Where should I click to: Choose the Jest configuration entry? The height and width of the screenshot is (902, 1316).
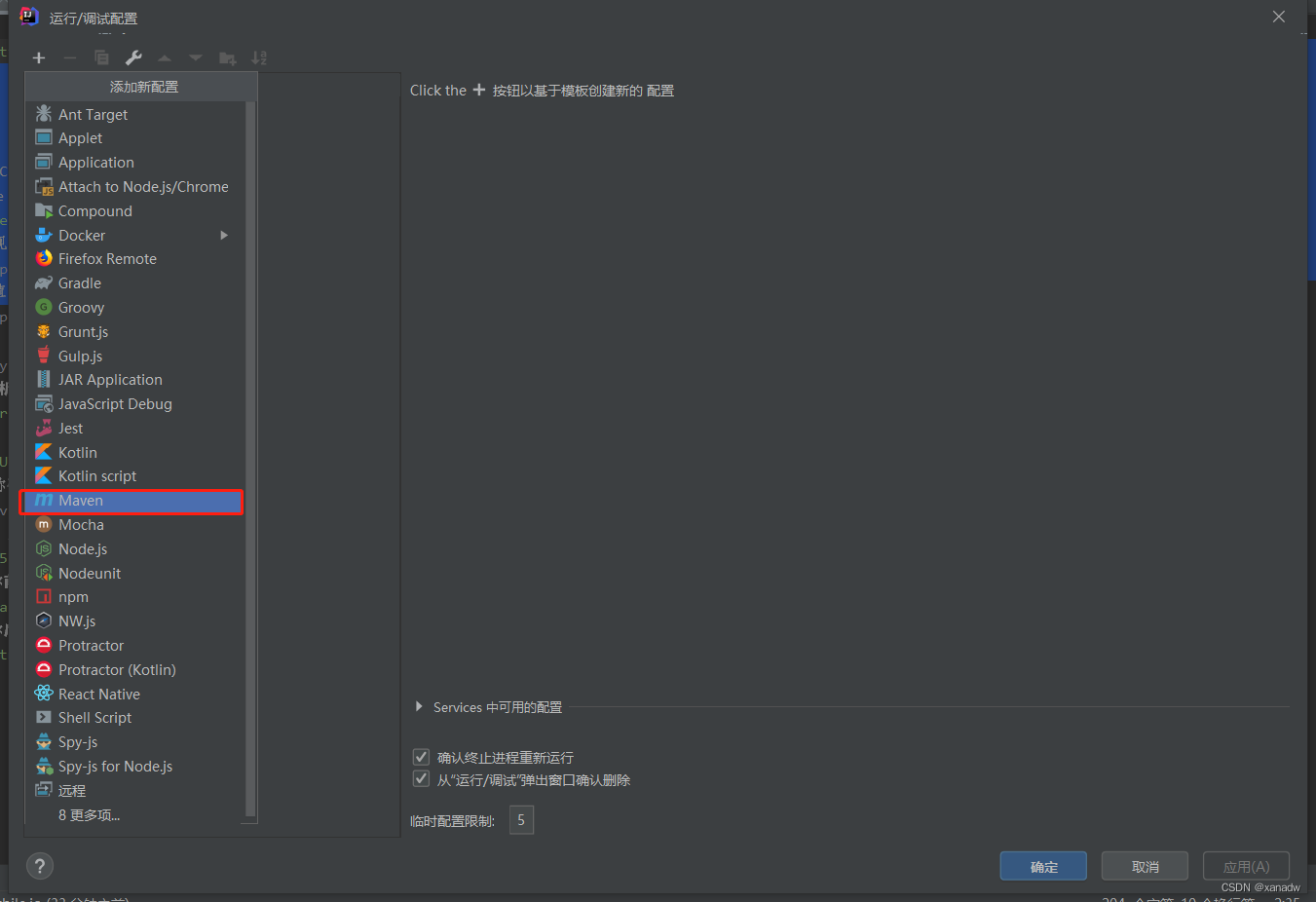tap(136, 428)
